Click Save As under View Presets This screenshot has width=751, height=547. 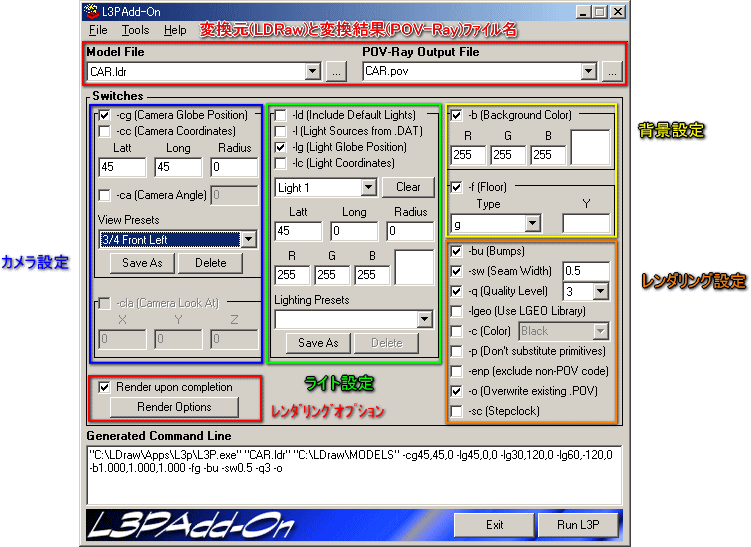(x=142, y=263)
